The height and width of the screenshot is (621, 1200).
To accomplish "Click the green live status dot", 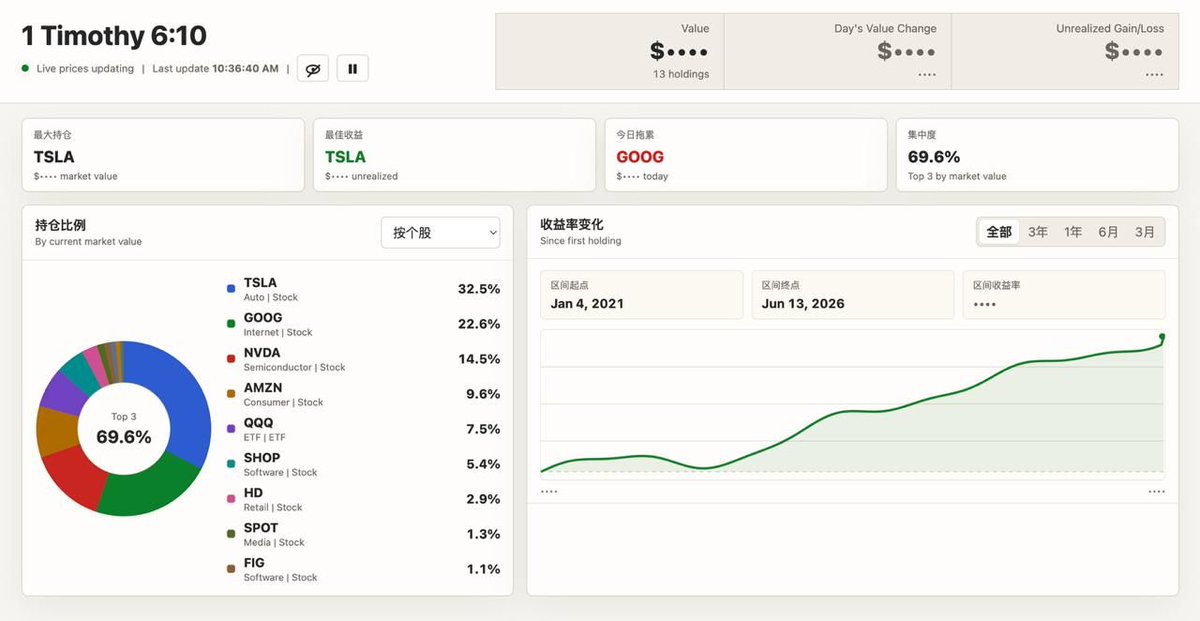I will [25, 68].
